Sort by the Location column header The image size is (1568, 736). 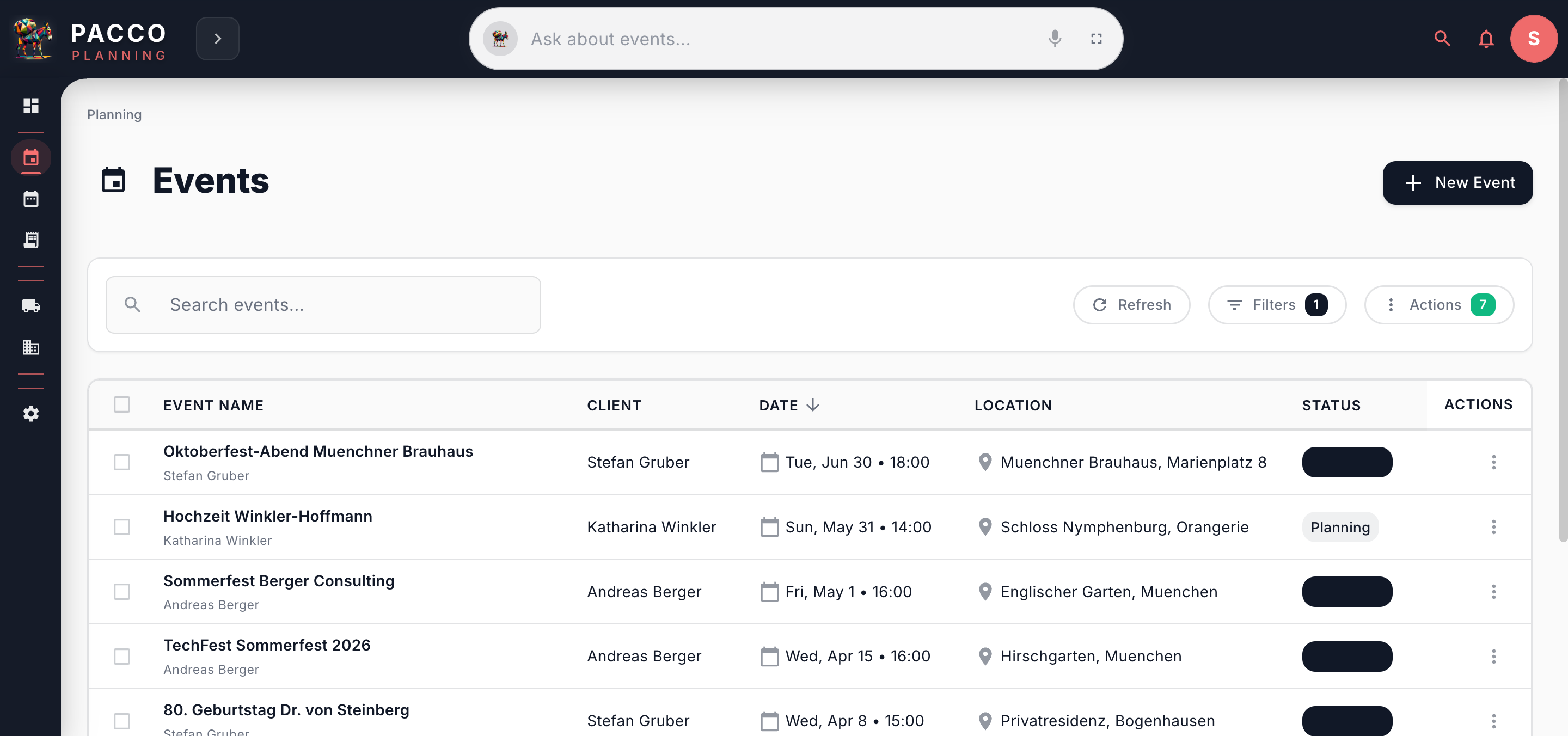[1013, 406]
